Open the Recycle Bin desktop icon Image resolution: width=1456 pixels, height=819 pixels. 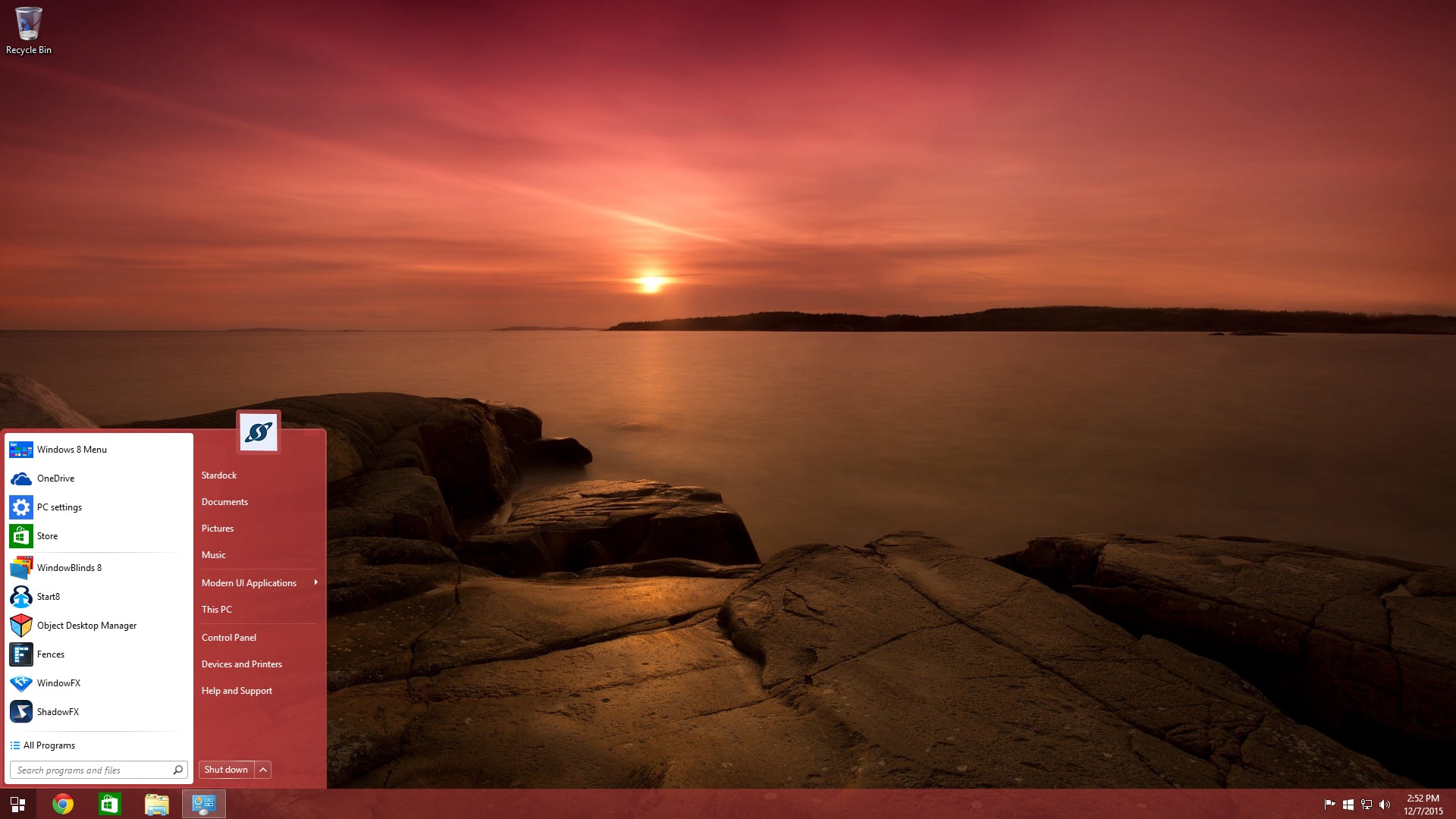29,30
